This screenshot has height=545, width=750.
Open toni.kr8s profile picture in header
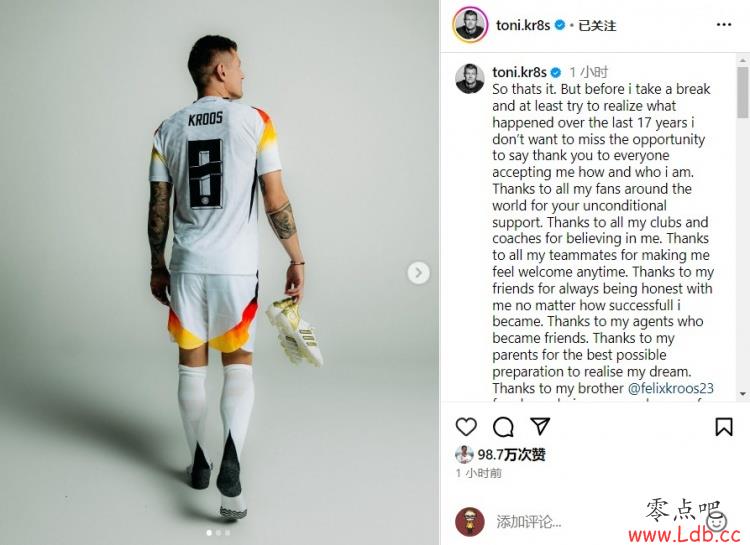tap(470, 25)
